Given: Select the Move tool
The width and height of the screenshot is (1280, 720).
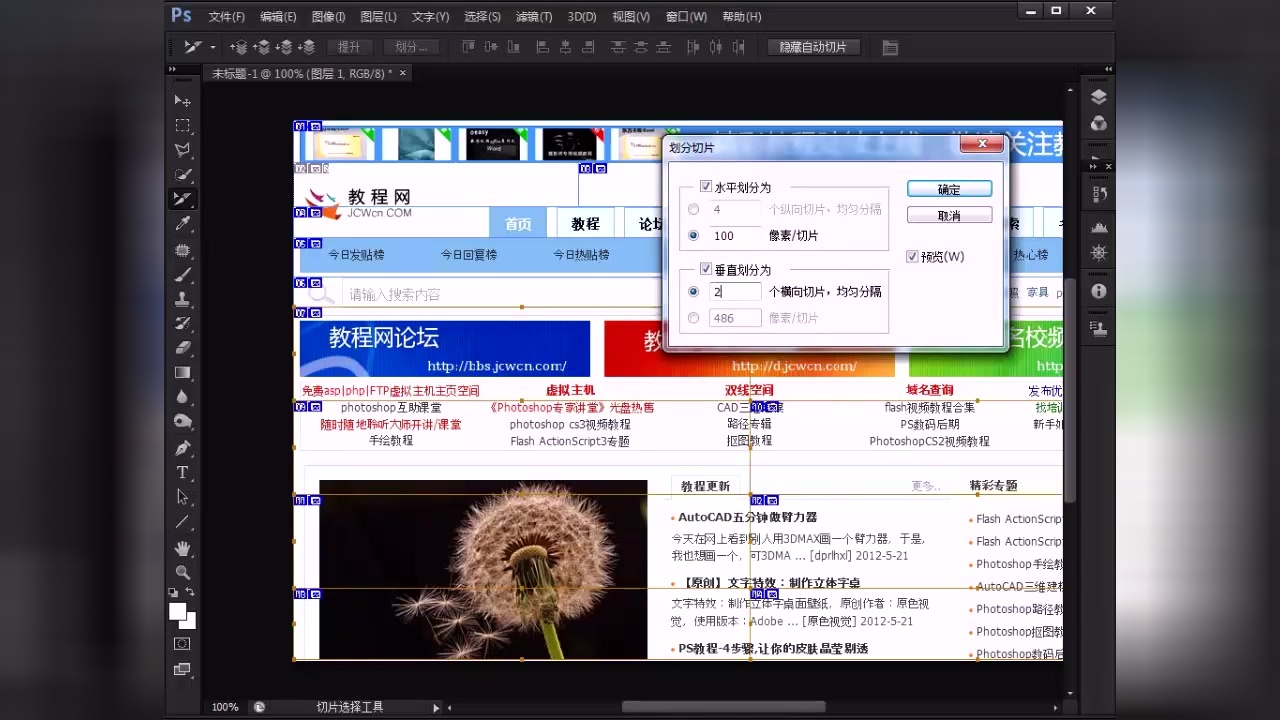Looking at the screenshot, I should (x=182, y=101).
